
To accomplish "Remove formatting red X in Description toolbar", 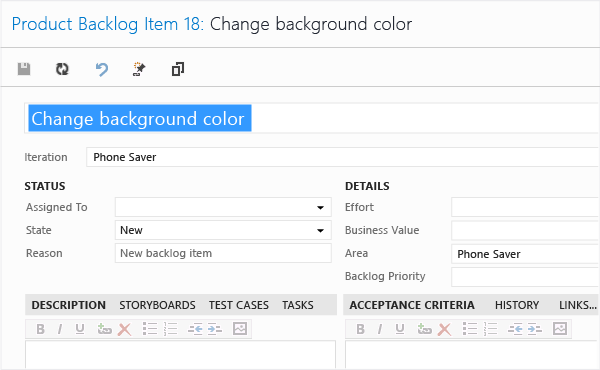I will pos(124,329).
